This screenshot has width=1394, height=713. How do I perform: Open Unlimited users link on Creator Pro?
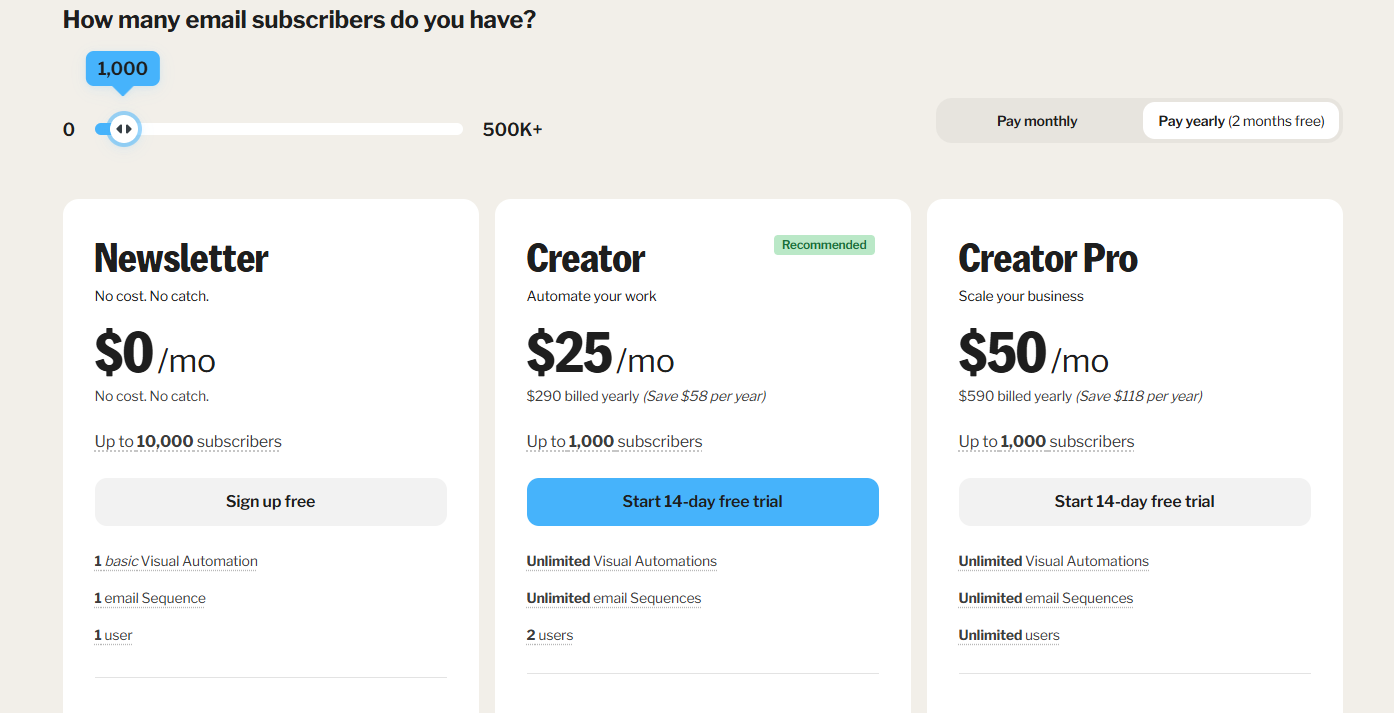click(x=1008, y=634)
